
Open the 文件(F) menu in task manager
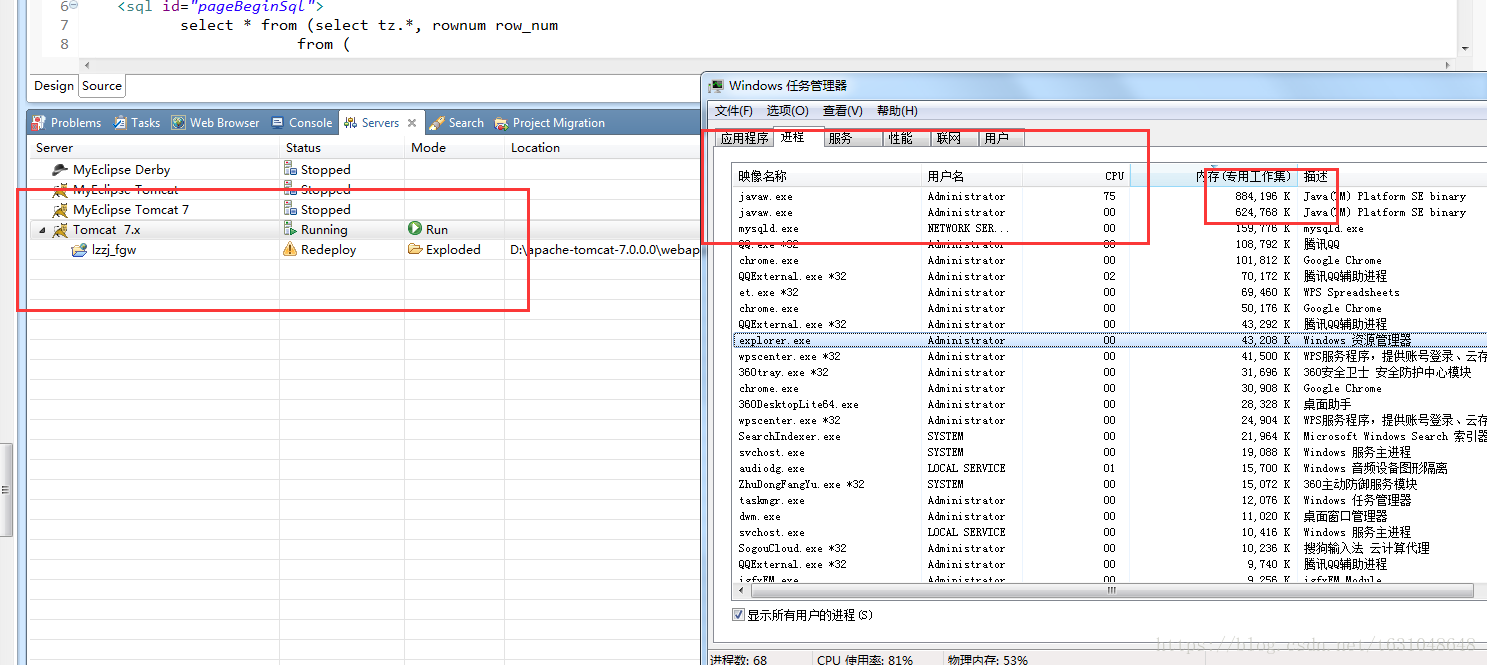[734, 111]
